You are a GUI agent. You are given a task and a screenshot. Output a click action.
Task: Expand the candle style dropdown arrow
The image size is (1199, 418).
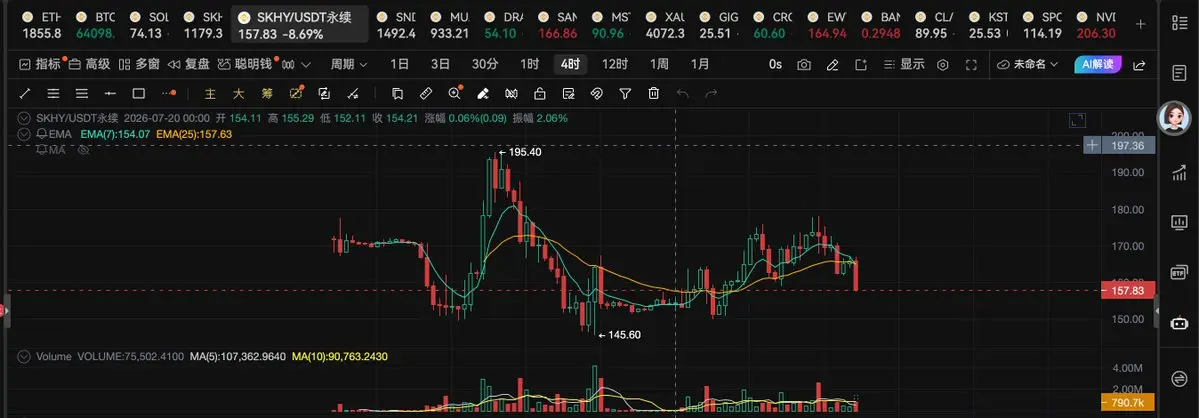coord(306,65)
